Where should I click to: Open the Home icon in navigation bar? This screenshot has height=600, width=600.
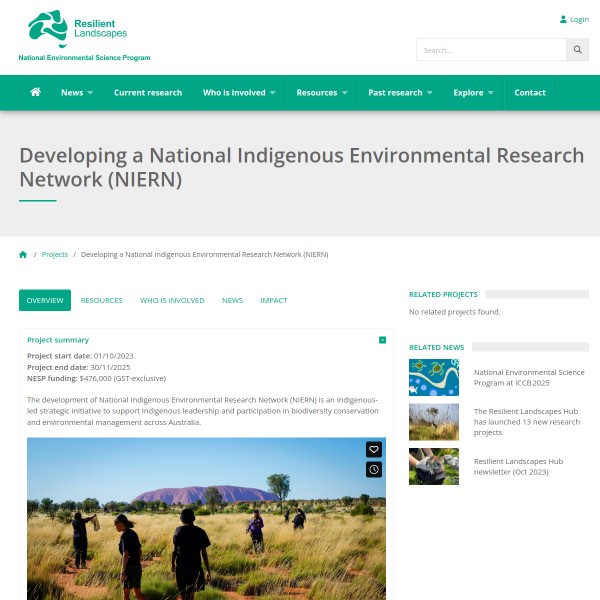[x=36, y=92]
